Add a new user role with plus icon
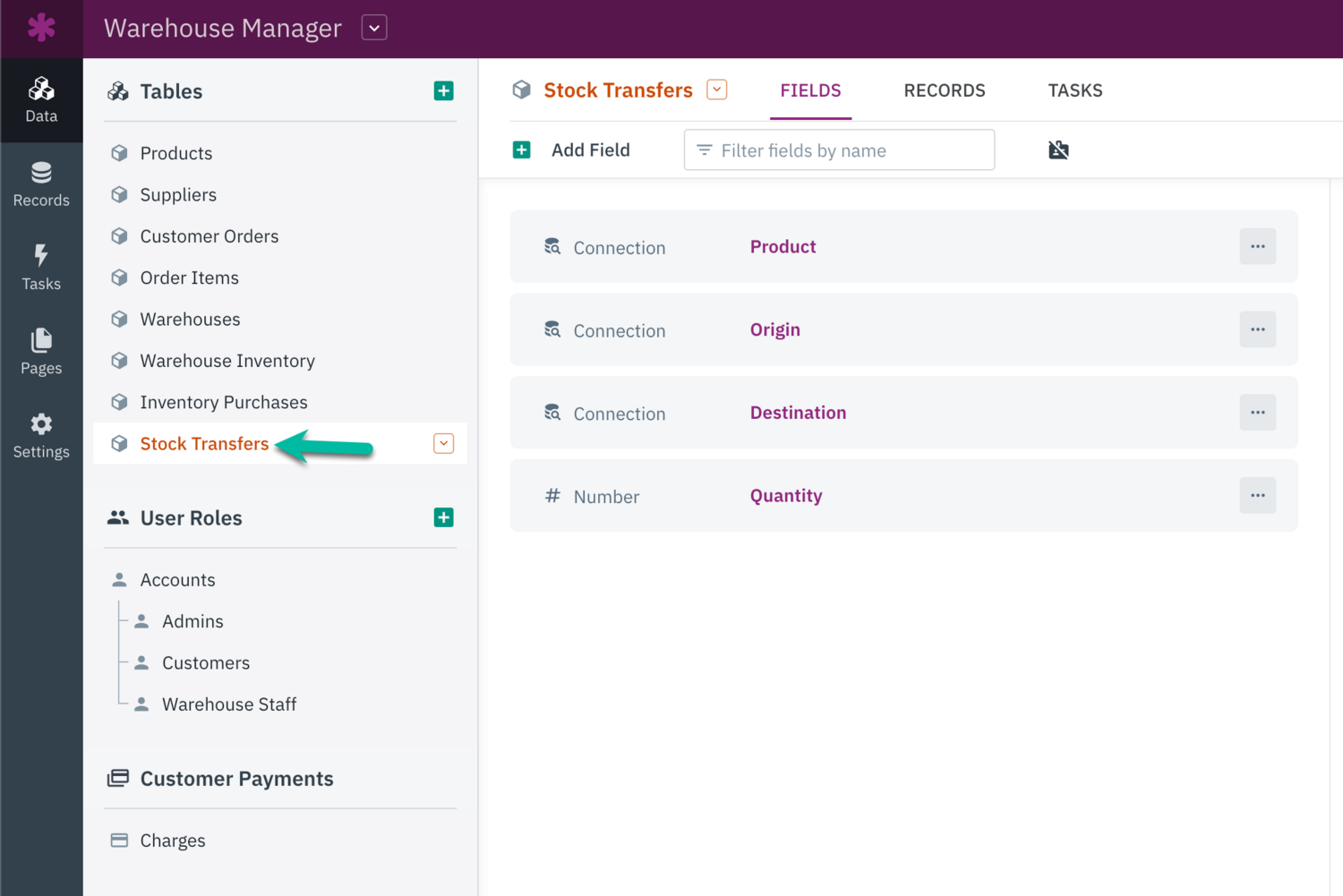The height and width of the screenshot is (896, 1343). [443, 518]
